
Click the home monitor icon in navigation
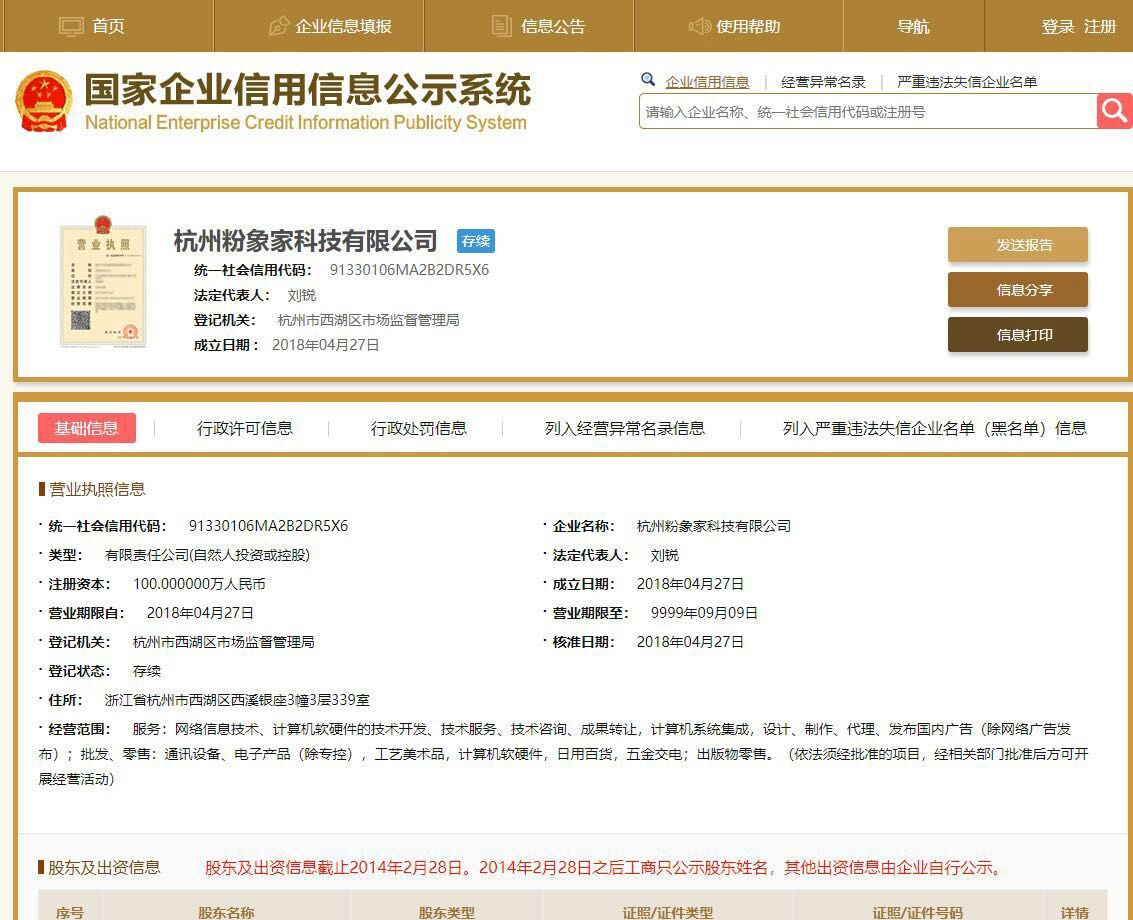[x=72, y=27]
